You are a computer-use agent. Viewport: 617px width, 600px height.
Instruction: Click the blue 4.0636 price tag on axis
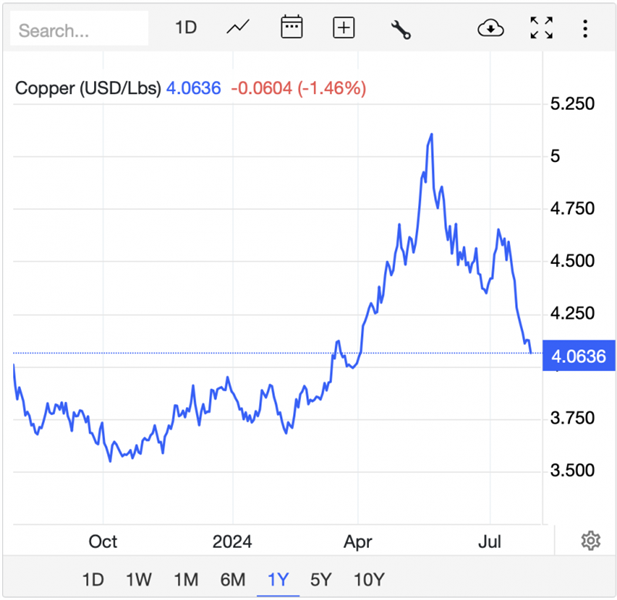click(578, 356)
